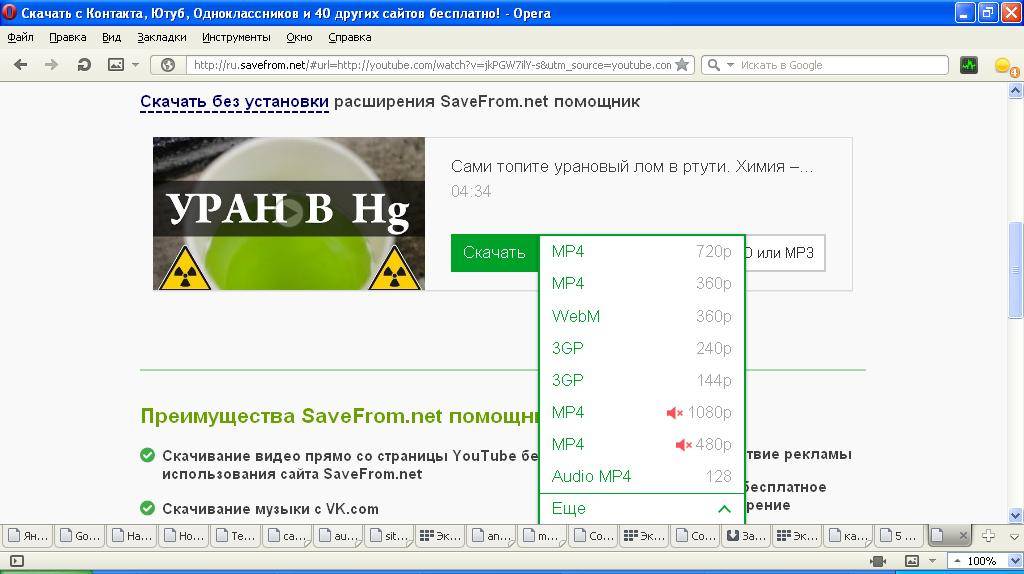Choose MP4 360p download option
The height and width of the screenshot is (574, 1024).
pos(641,283)
